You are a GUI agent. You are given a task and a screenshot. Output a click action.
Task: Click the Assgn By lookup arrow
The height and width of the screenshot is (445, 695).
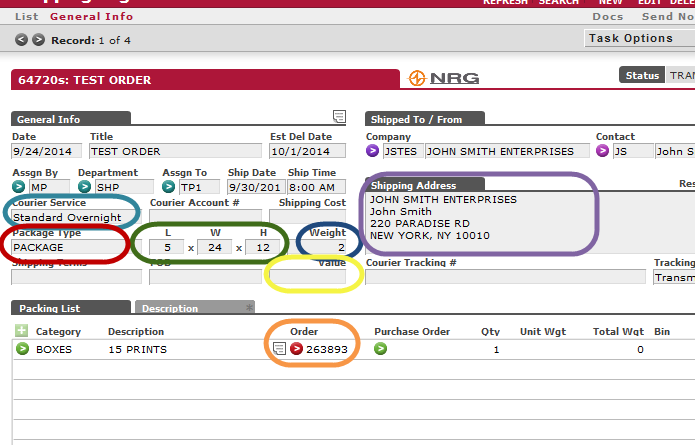19,187
